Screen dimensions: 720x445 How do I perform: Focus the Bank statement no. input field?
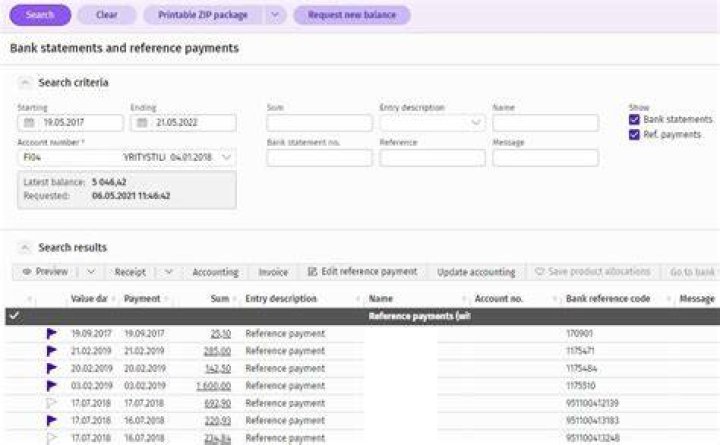[319, 158]
